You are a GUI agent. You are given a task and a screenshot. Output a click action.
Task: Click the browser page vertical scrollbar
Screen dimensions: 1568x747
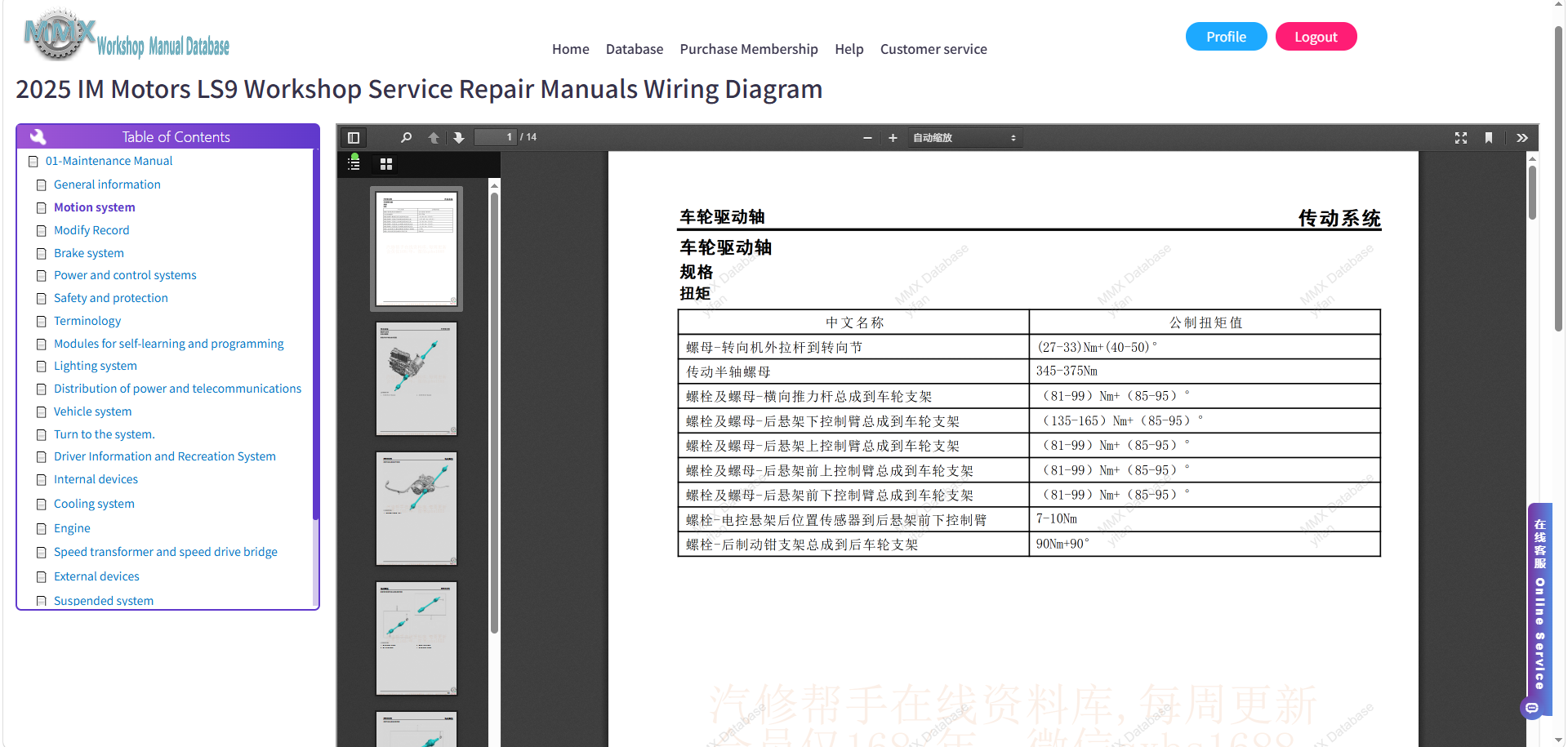(x=1559, y=178)
